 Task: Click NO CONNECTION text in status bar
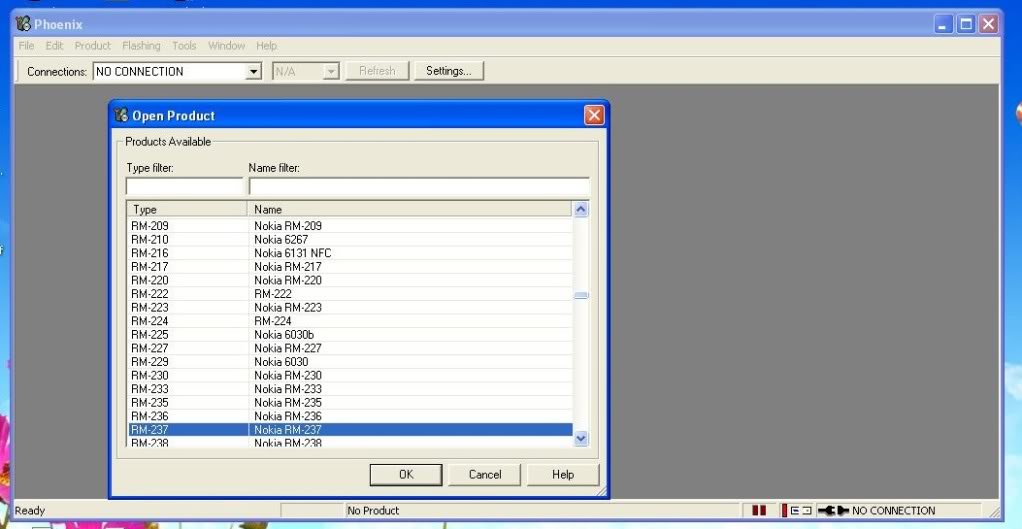[893, 511]
